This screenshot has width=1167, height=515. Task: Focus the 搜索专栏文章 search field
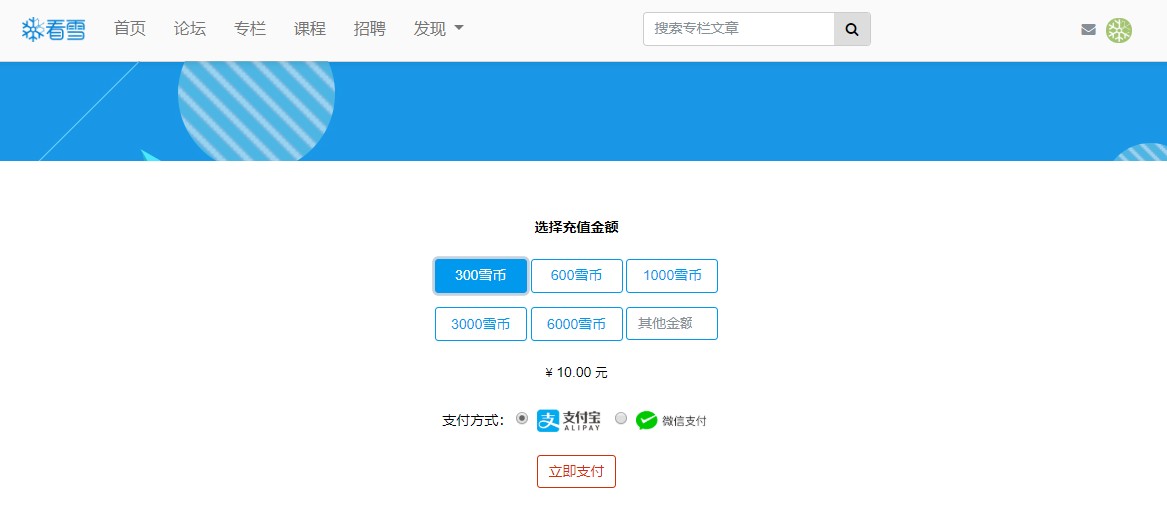point(738,29)
